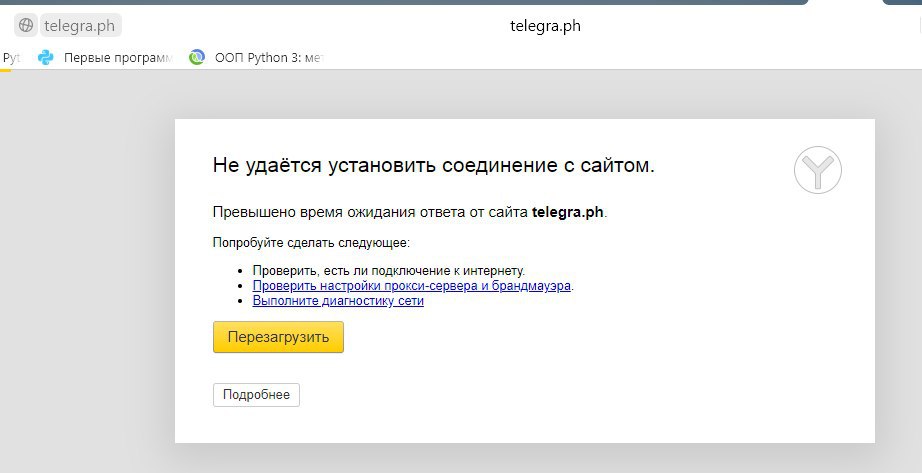Open Проверить настройки прокси-сервера и брандмауэра link
This screenshot has width=922, height=473.
tap(412, 286)
